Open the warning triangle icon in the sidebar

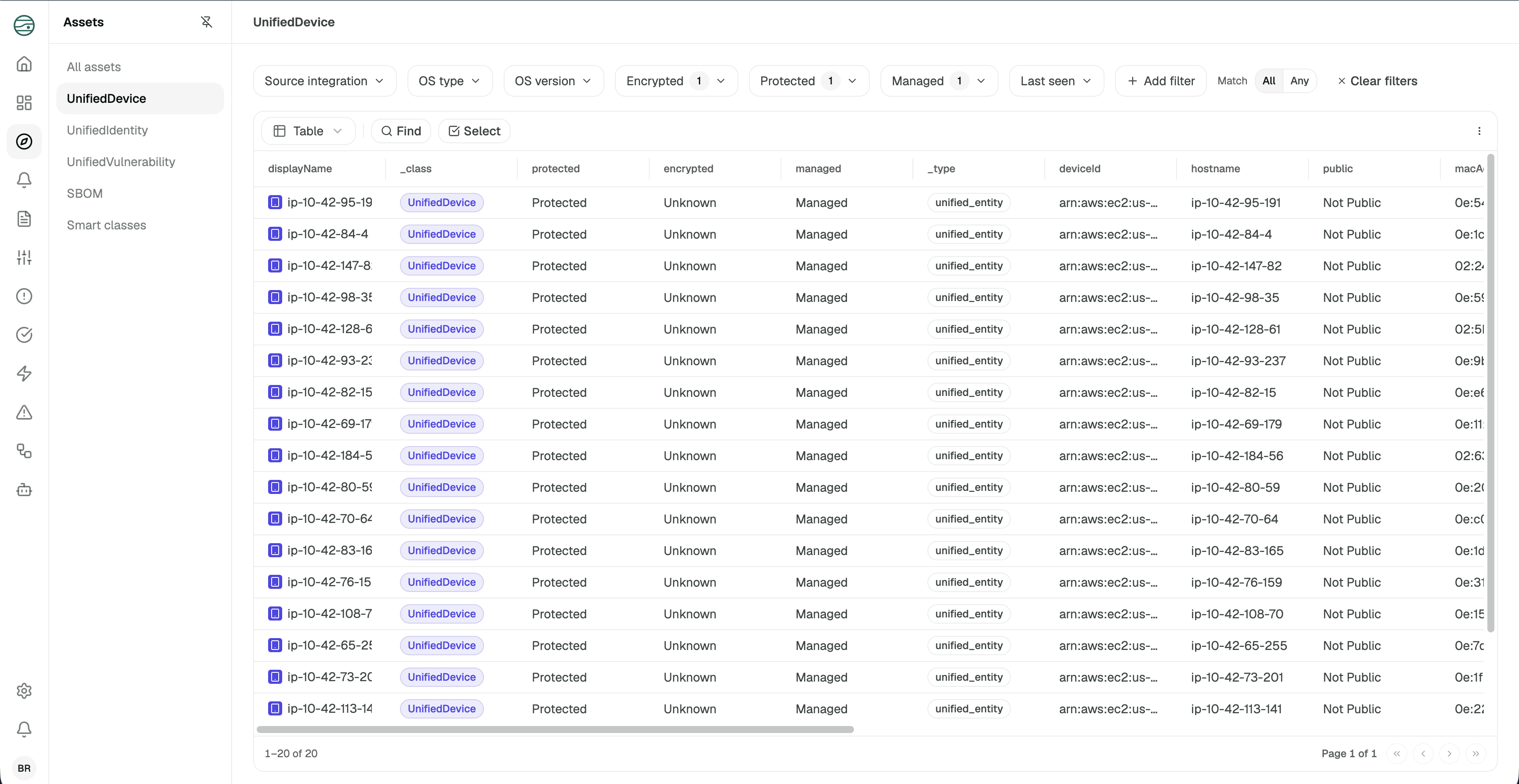pyautogui.click(x=24, y=412)
